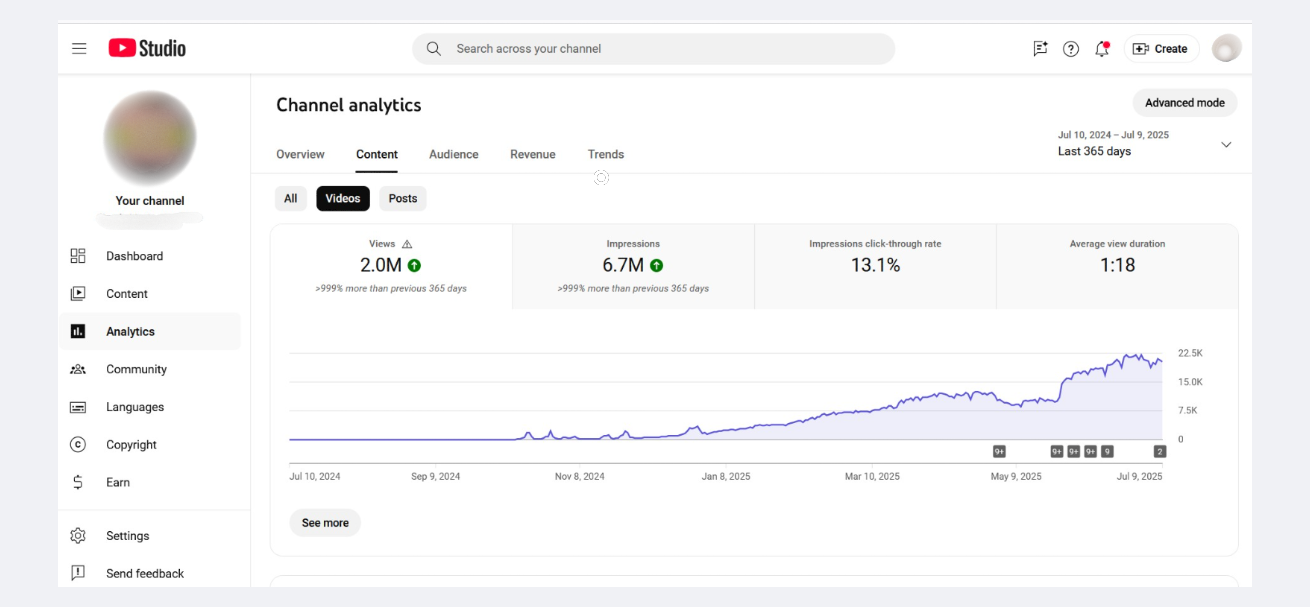
Task: Click the 'Nov 8, 2024' axis label
Action: (x=580, y=477)
